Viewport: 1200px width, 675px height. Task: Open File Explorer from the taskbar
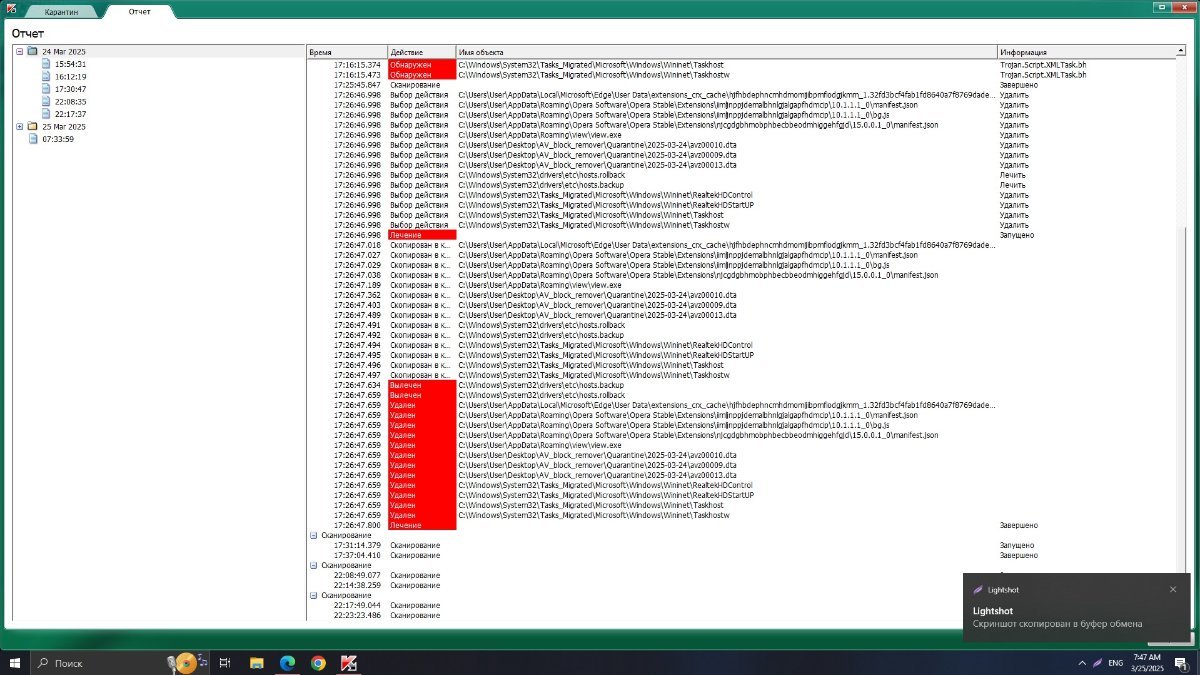[x=256, y=662]
